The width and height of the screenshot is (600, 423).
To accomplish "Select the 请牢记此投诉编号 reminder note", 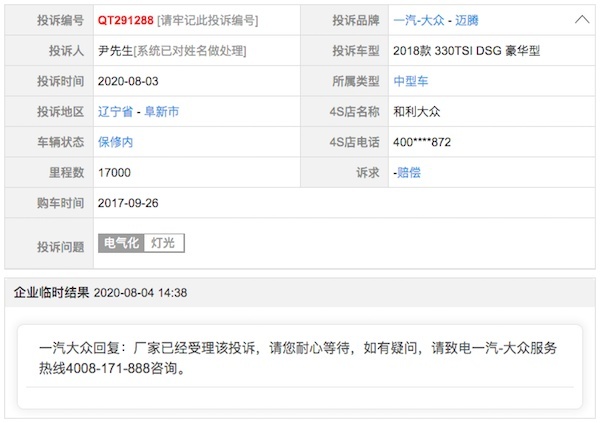I will click(208, 20).
